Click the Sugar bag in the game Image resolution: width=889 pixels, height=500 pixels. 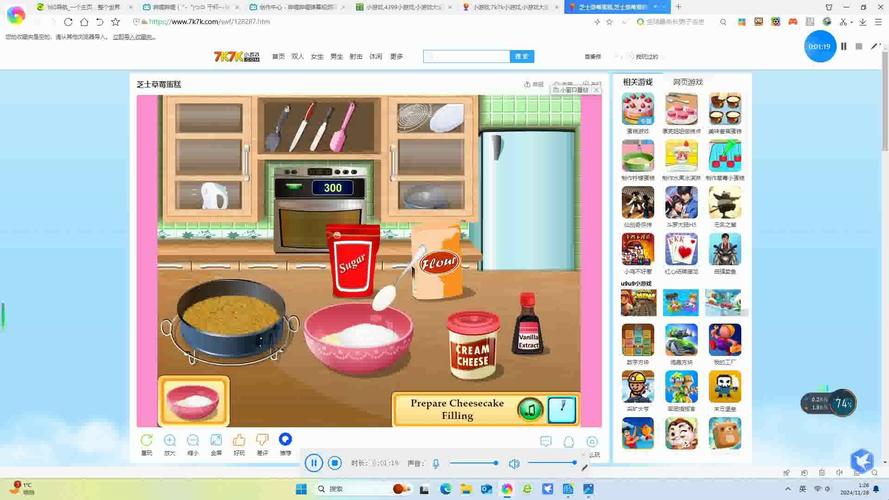click(352, 262)
